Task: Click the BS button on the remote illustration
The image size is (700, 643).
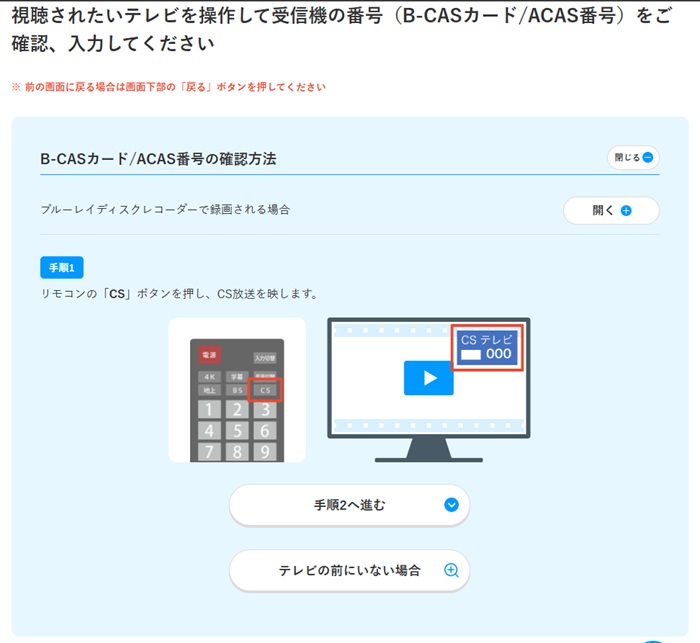Action: pyautogui.click(x=237, y=390)
